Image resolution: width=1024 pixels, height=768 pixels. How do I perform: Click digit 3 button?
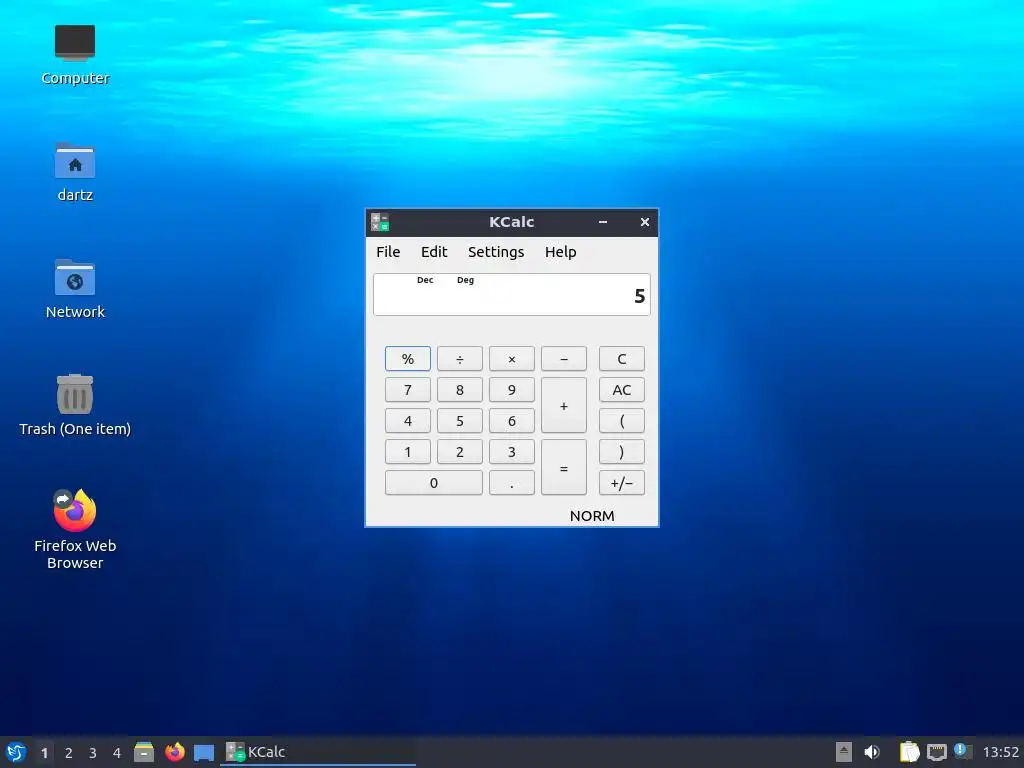pyautogui.click(x=511, y=452)
